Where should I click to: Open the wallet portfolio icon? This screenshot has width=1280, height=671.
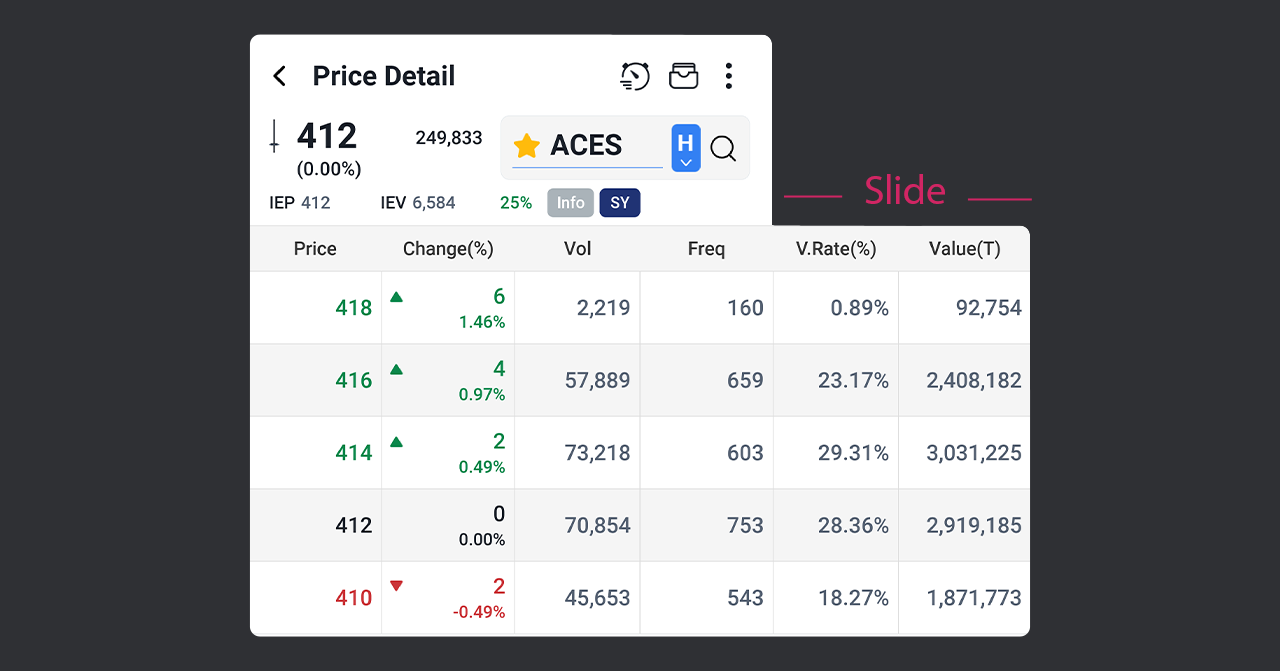pyautogui.click(x=683, y=76)
